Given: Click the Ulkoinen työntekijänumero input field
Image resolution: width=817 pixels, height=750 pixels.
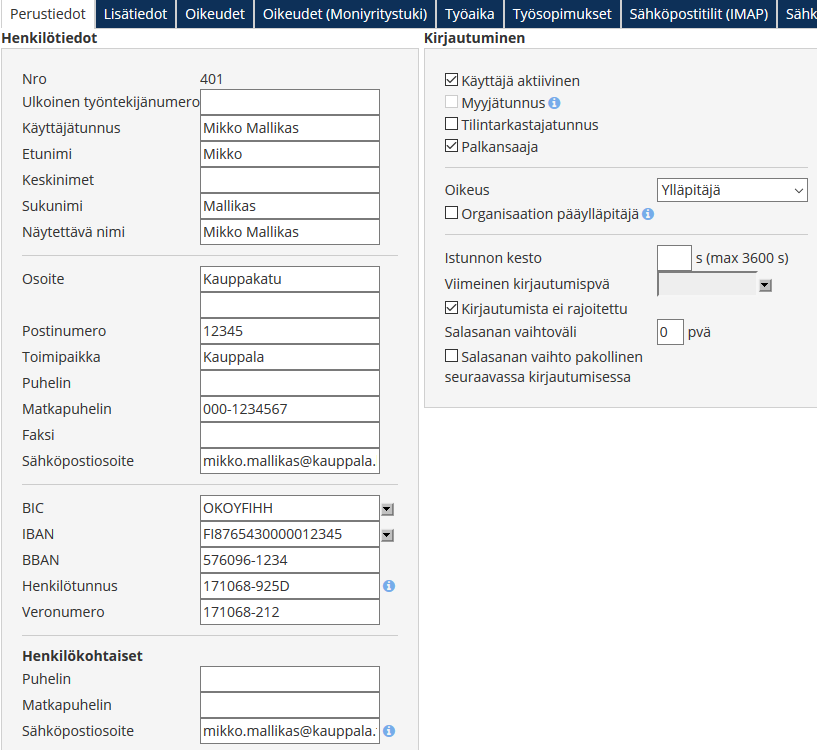Looking at the screenshot, I should click(x=290, y=102).
